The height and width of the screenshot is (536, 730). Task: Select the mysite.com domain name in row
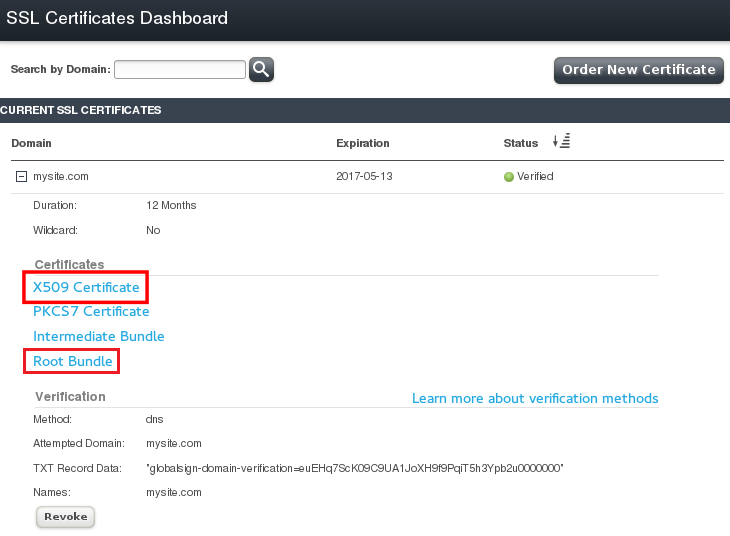click(x=61, y=176)
